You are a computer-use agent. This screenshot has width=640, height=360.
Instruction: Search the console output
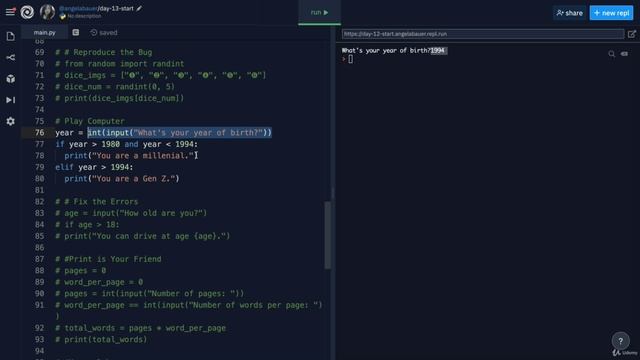[x=611, y=54]
